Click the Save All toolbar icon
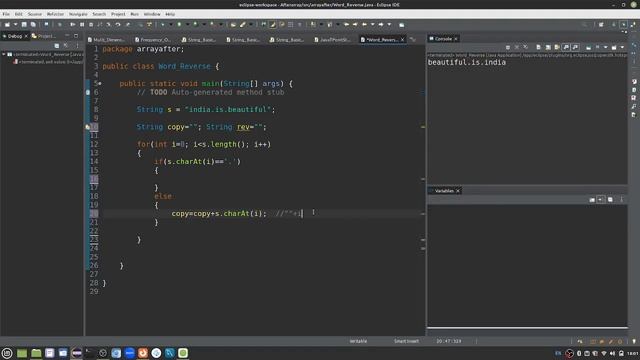The height and width of the screenshot is (360, 640). coord(33,24)
